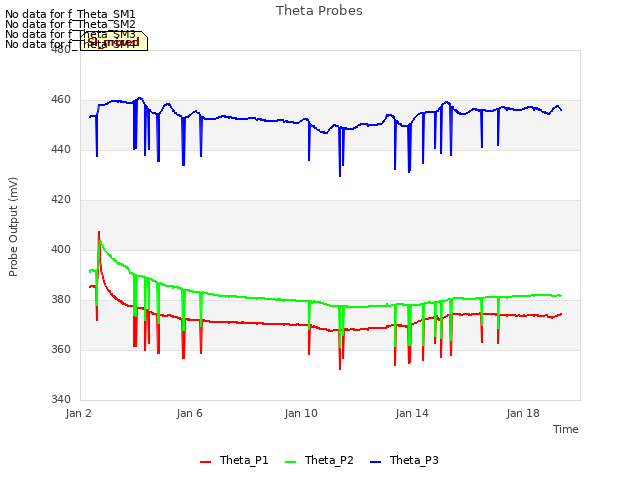Click the 380 y-axis tick label

tap(61, 300)
